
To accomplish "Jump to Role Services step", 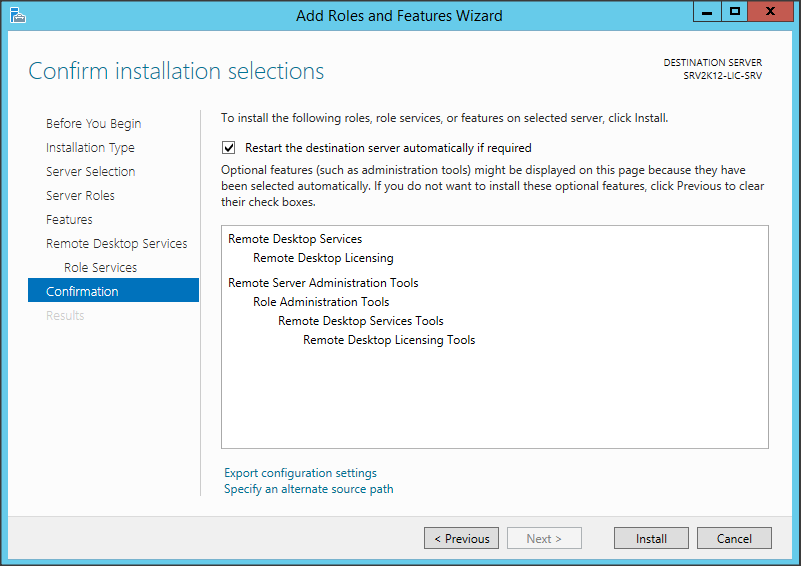I will (100, 268).
